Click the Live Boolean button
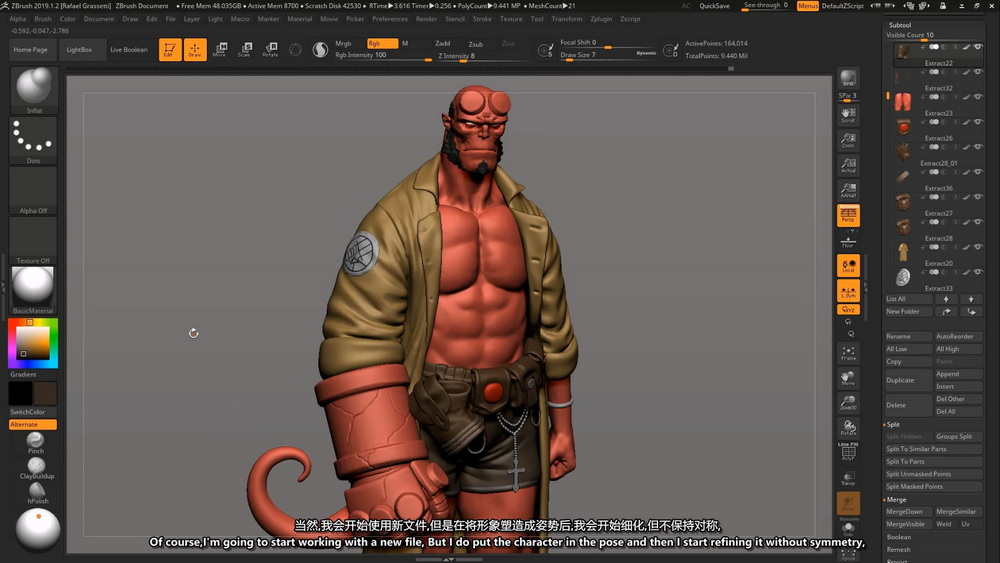The width and height of the screenshot is (1000, 563). [129, 50]
